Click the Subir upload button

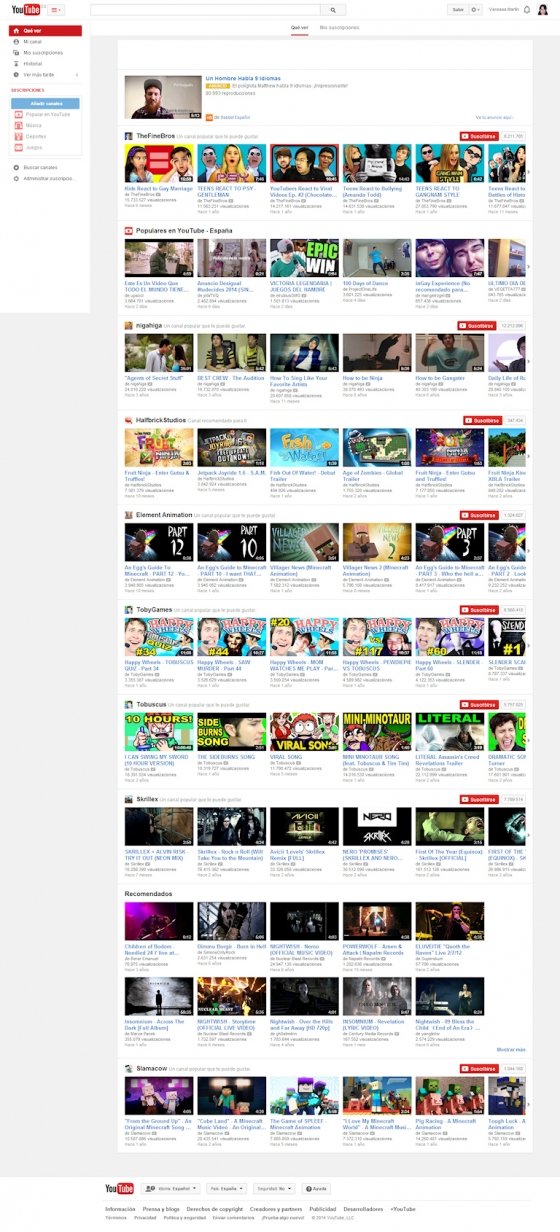click(458, 9)
